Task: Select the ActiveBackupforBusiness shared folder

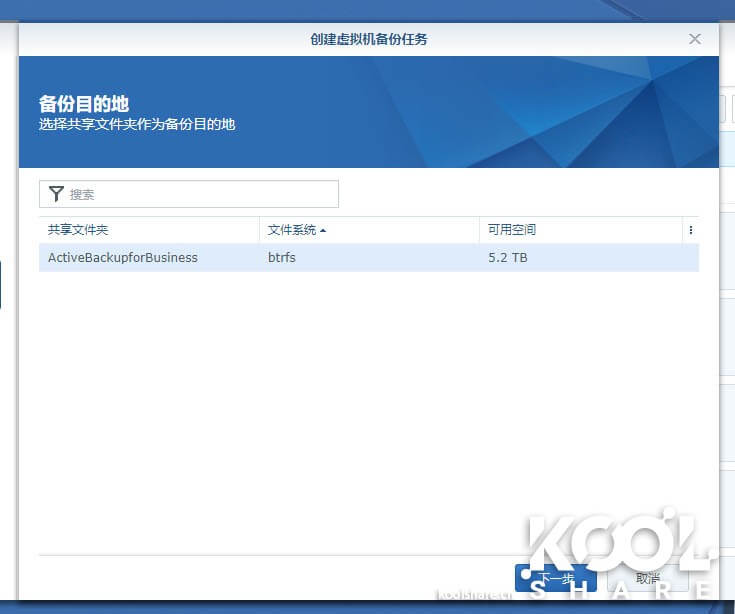Action: tap(123, 258)
